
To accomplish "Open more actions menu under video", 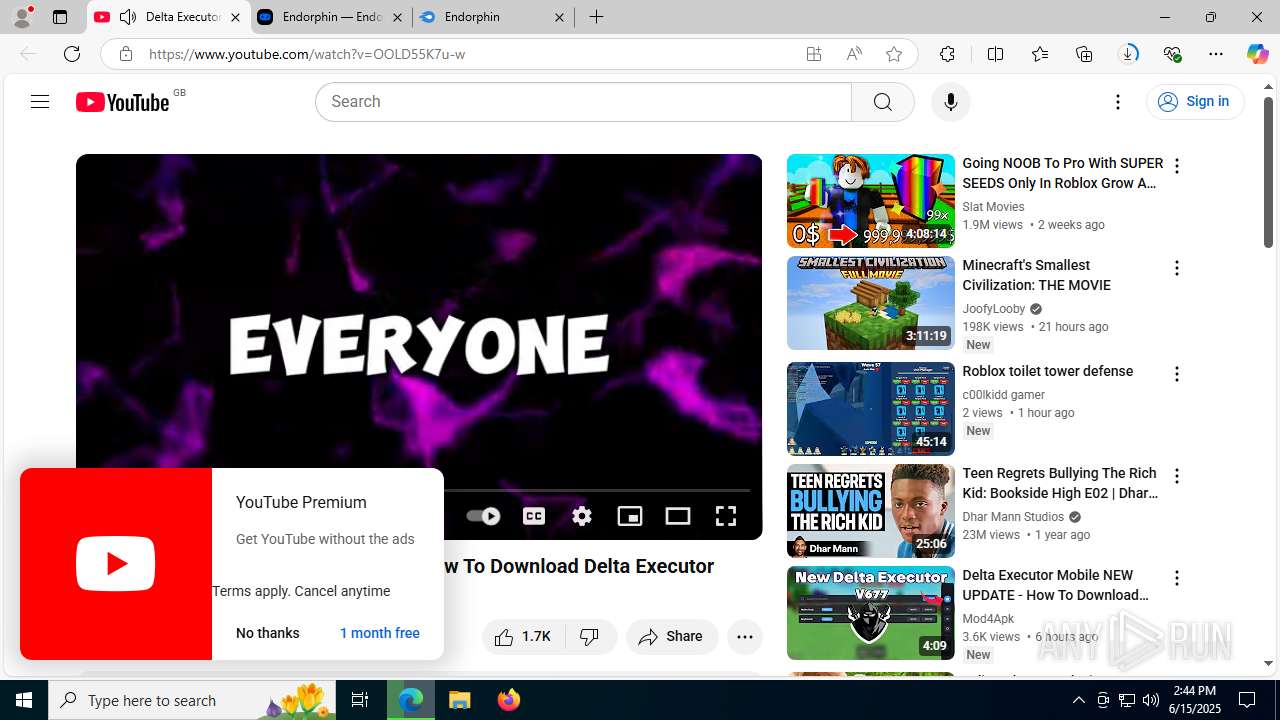I will tap(745, 637).
